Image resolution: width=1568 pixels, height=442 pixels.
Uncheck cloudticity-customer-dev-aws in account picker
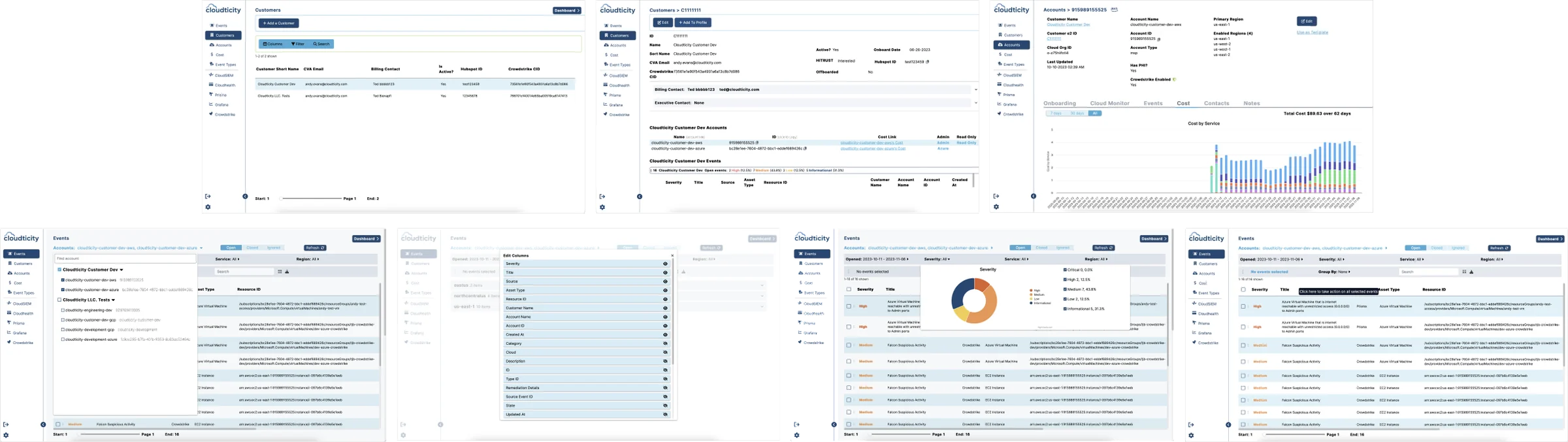point(63,280)
